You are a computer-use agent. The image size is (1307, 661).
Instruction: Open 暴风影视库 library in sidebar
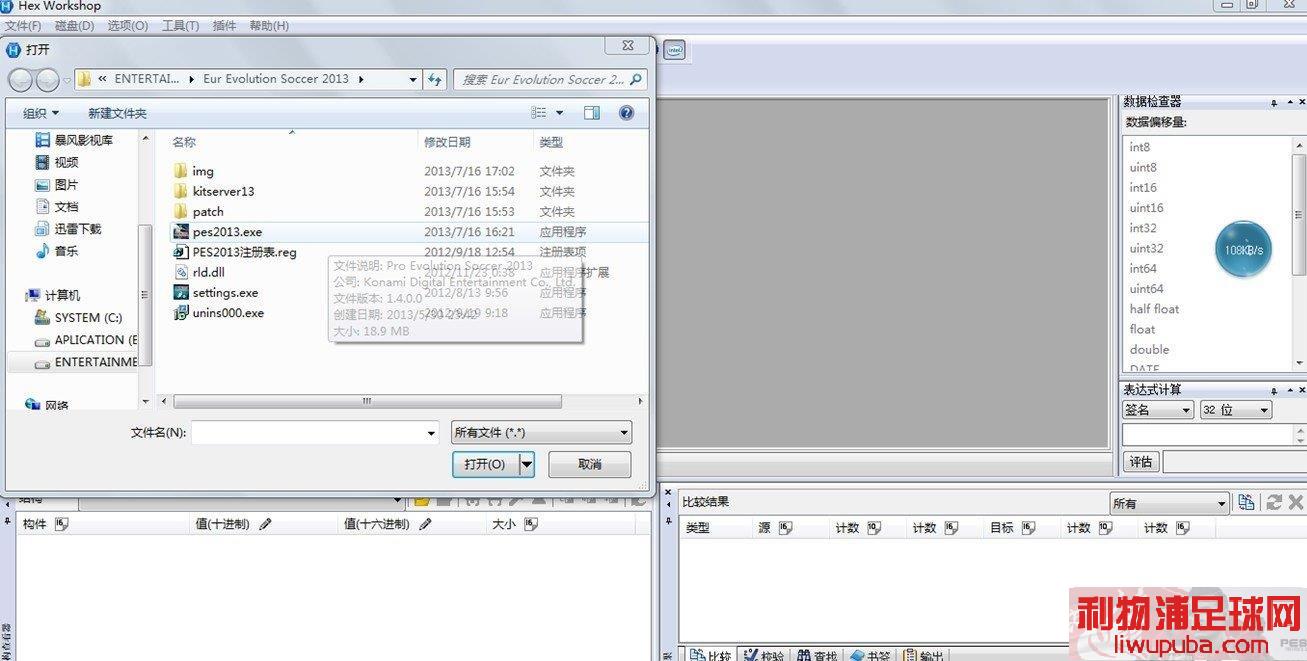pos(83,140)
